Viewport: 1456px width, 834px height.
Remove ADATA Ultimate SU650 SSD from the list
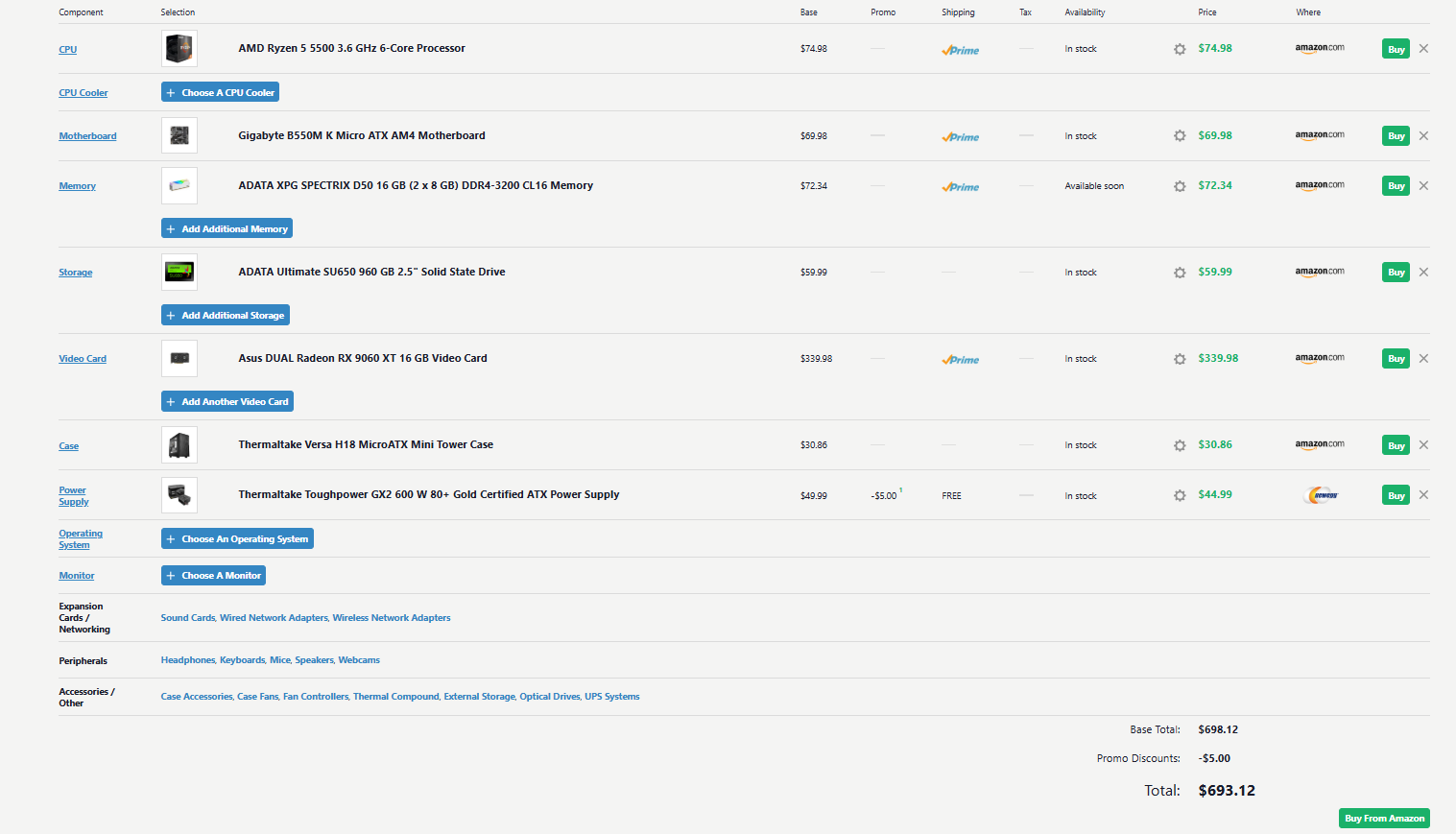1423,273
